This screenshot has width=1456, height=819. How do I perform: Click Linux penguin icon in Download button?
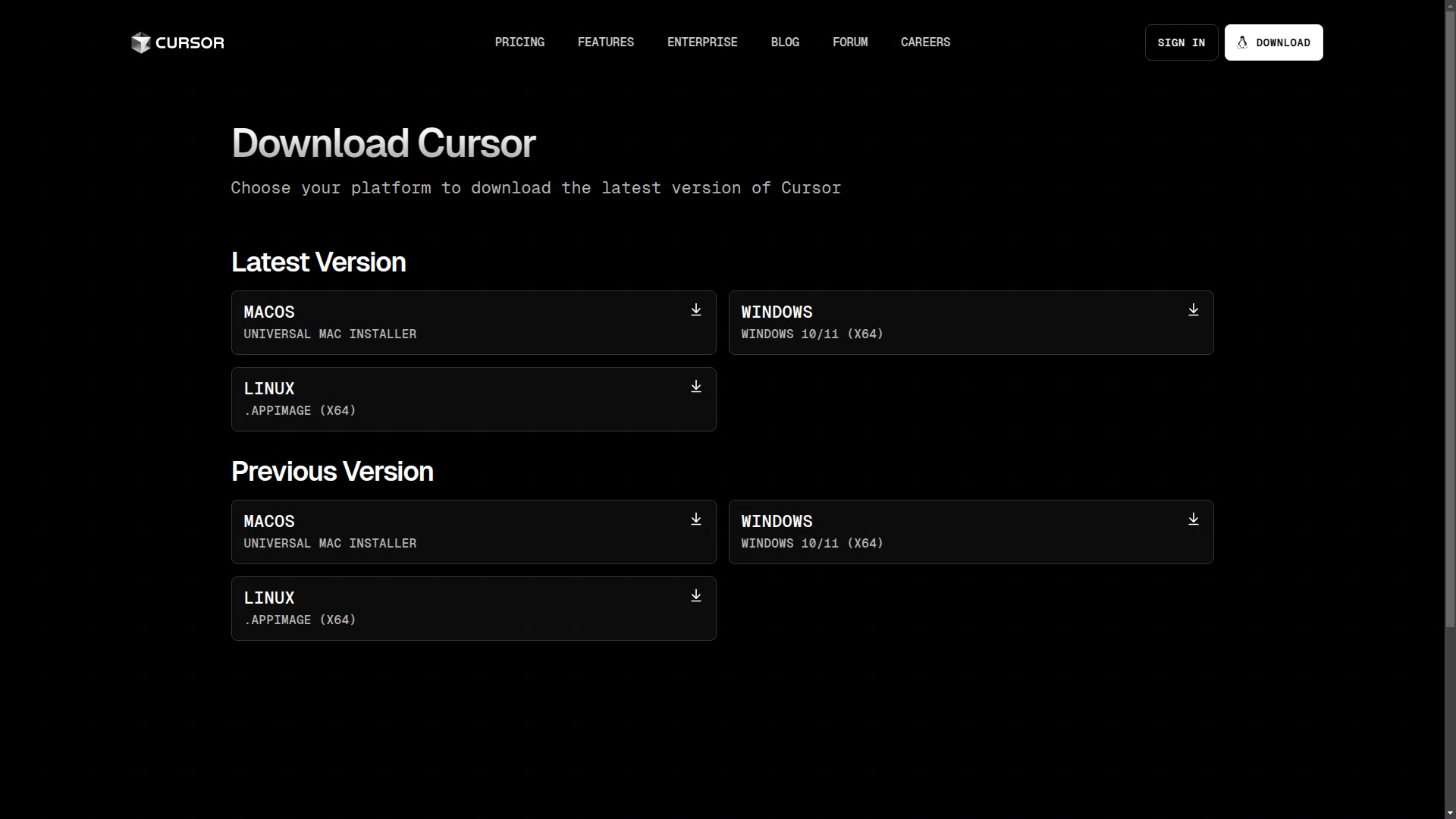(x=1242, y=42)
